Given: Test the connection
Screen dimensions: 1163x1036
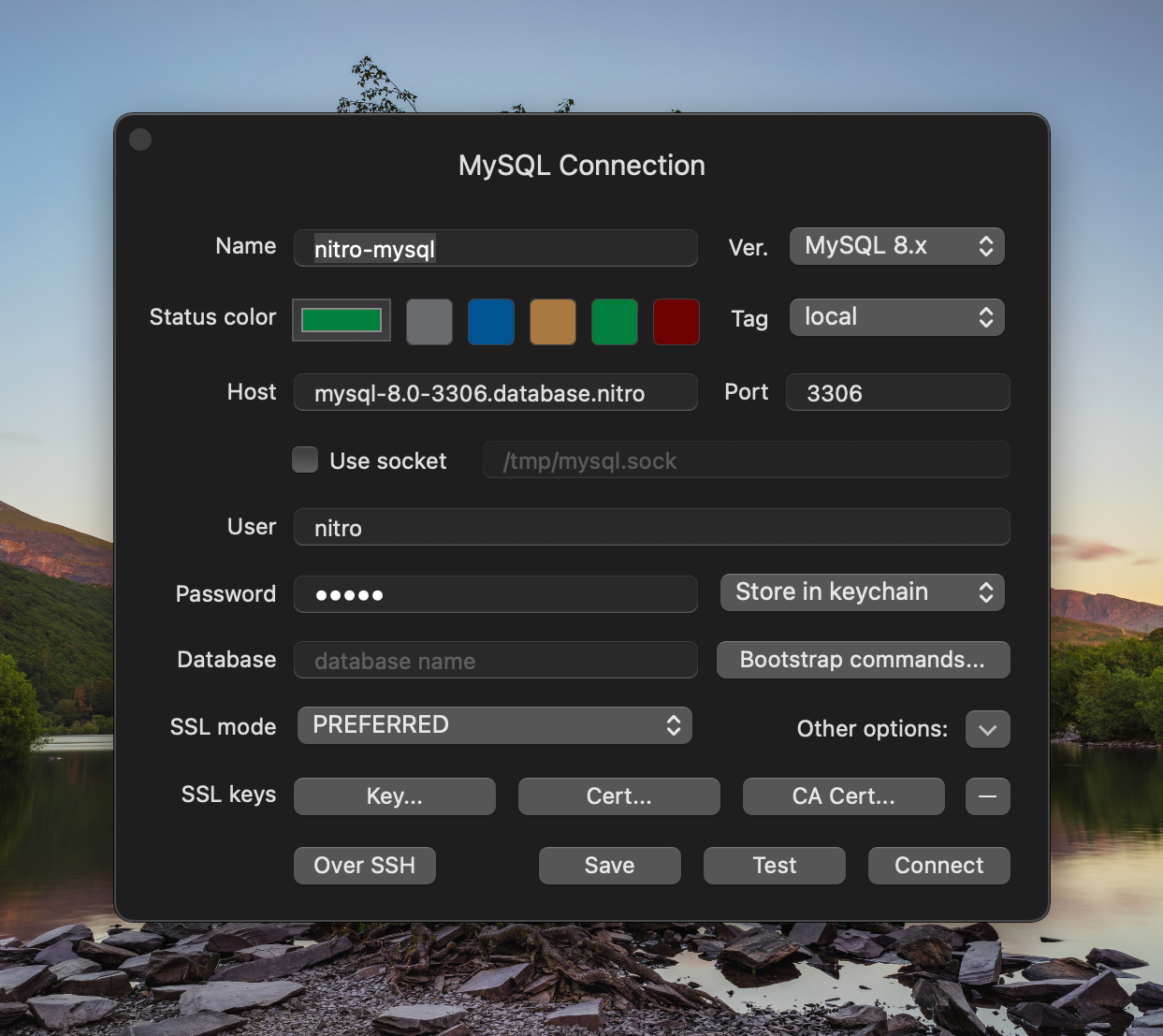Looking at the screenshot, I should pyautogui.click(x=775, y=866).
